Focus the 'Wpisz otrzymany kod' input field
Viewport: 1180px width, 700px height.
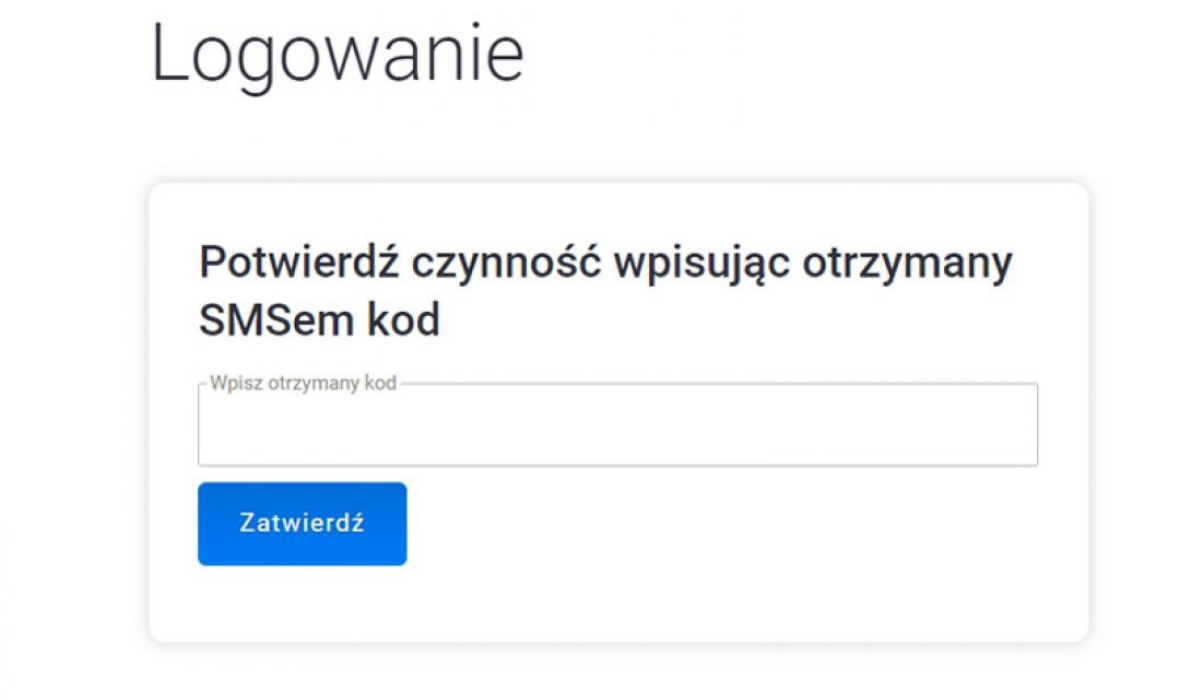pos(617,428)
